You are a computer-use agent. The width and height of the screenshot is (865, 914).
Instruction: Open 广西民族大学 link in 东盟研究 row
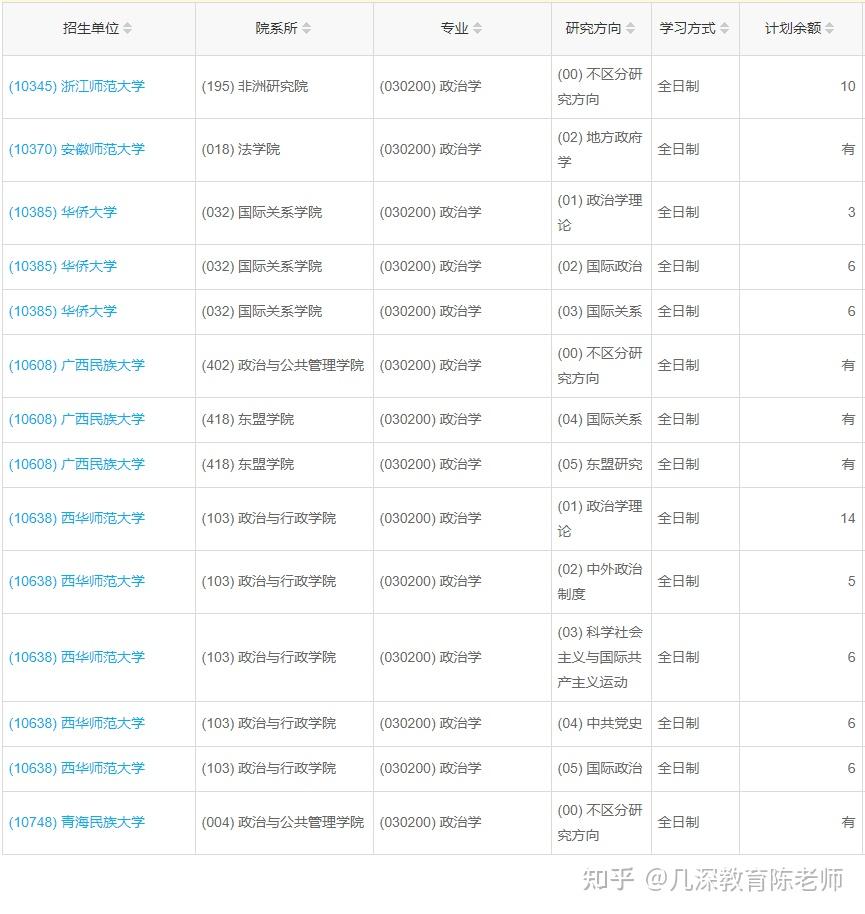pos(76,465)
